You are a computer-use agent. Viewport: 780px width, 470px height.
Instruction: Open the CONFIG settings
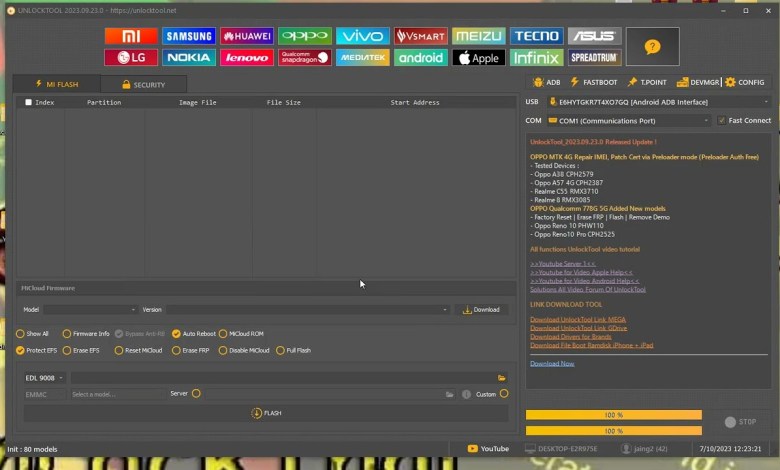click(745, 83)
